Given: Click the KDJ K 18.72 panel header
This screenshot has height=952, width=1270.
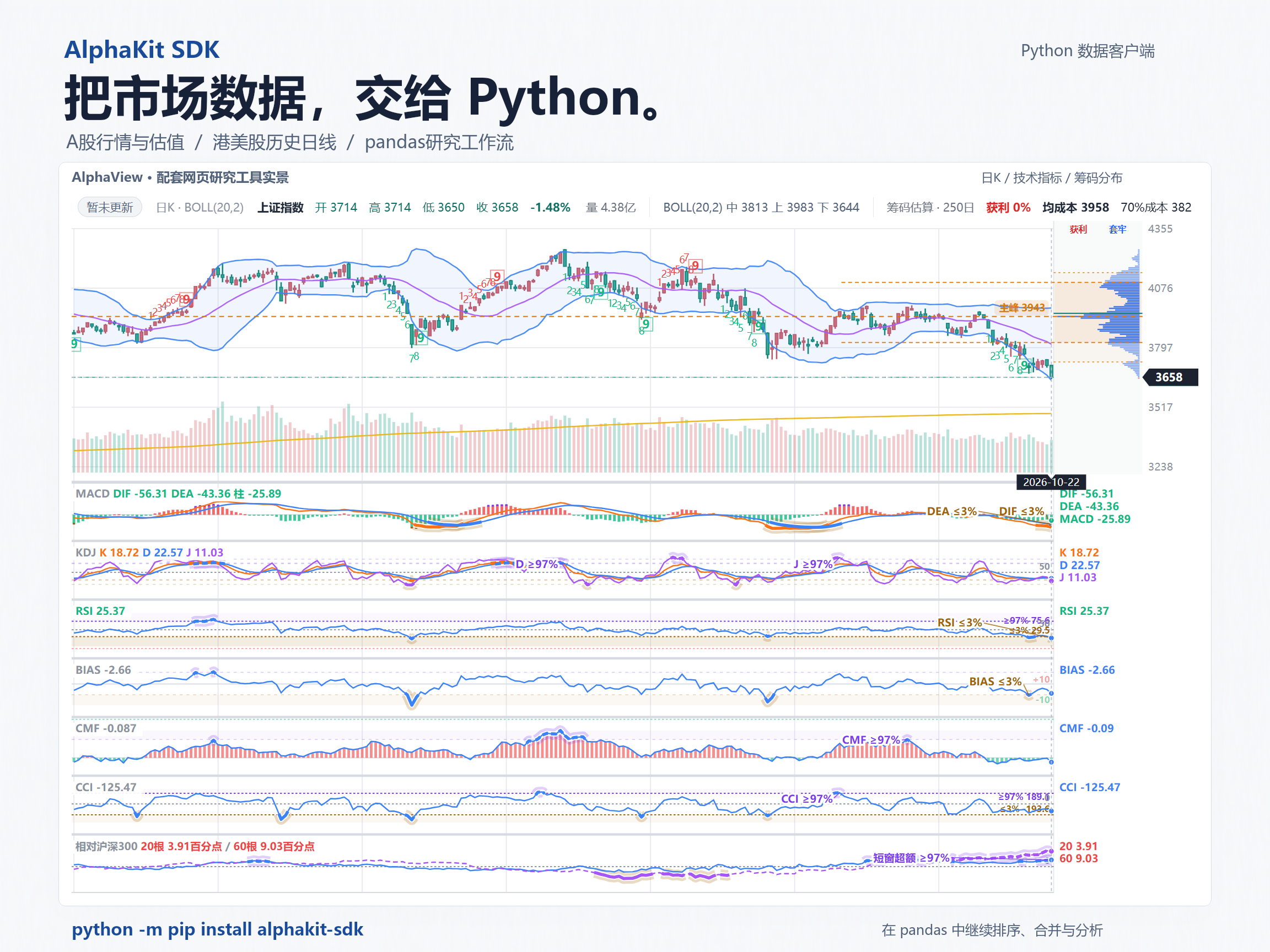Looking at the screenshot, I should tap(149, 552).
